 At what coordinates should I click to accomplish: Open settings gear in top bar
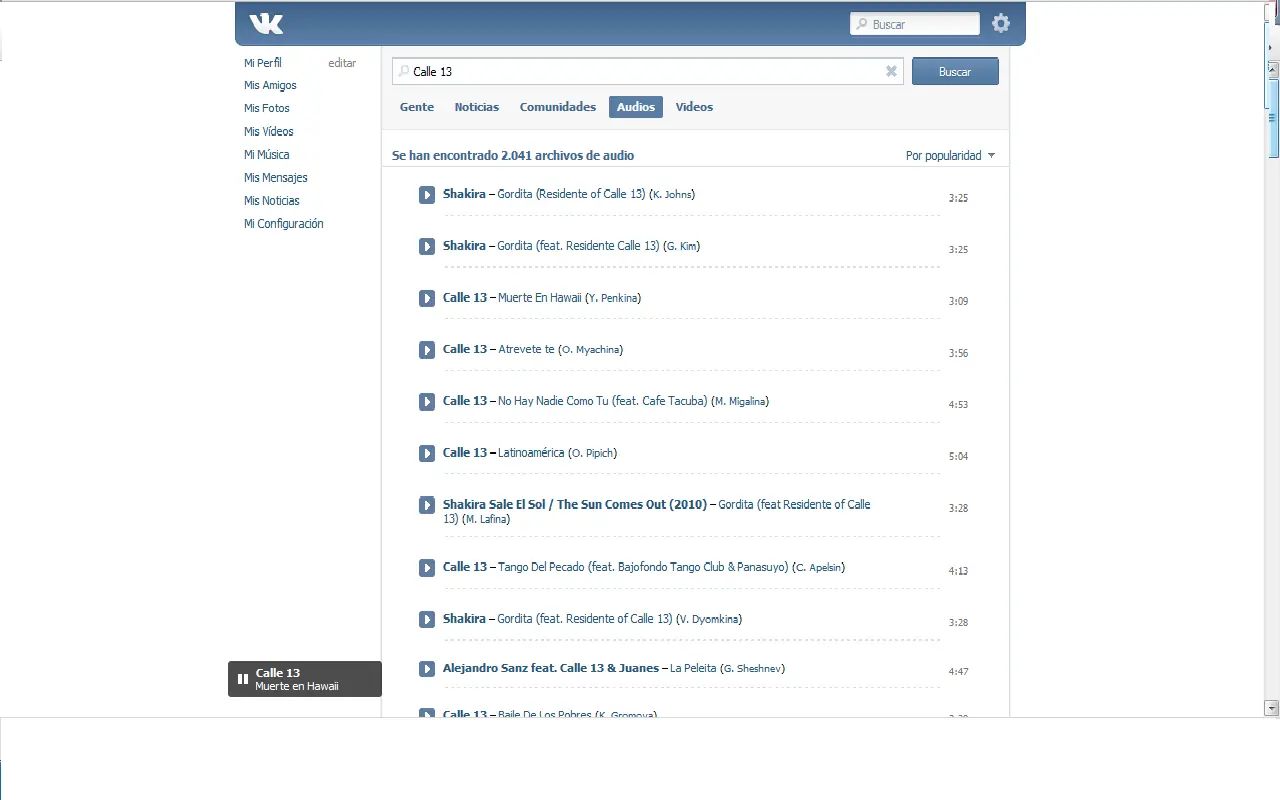pos(1001,23)
